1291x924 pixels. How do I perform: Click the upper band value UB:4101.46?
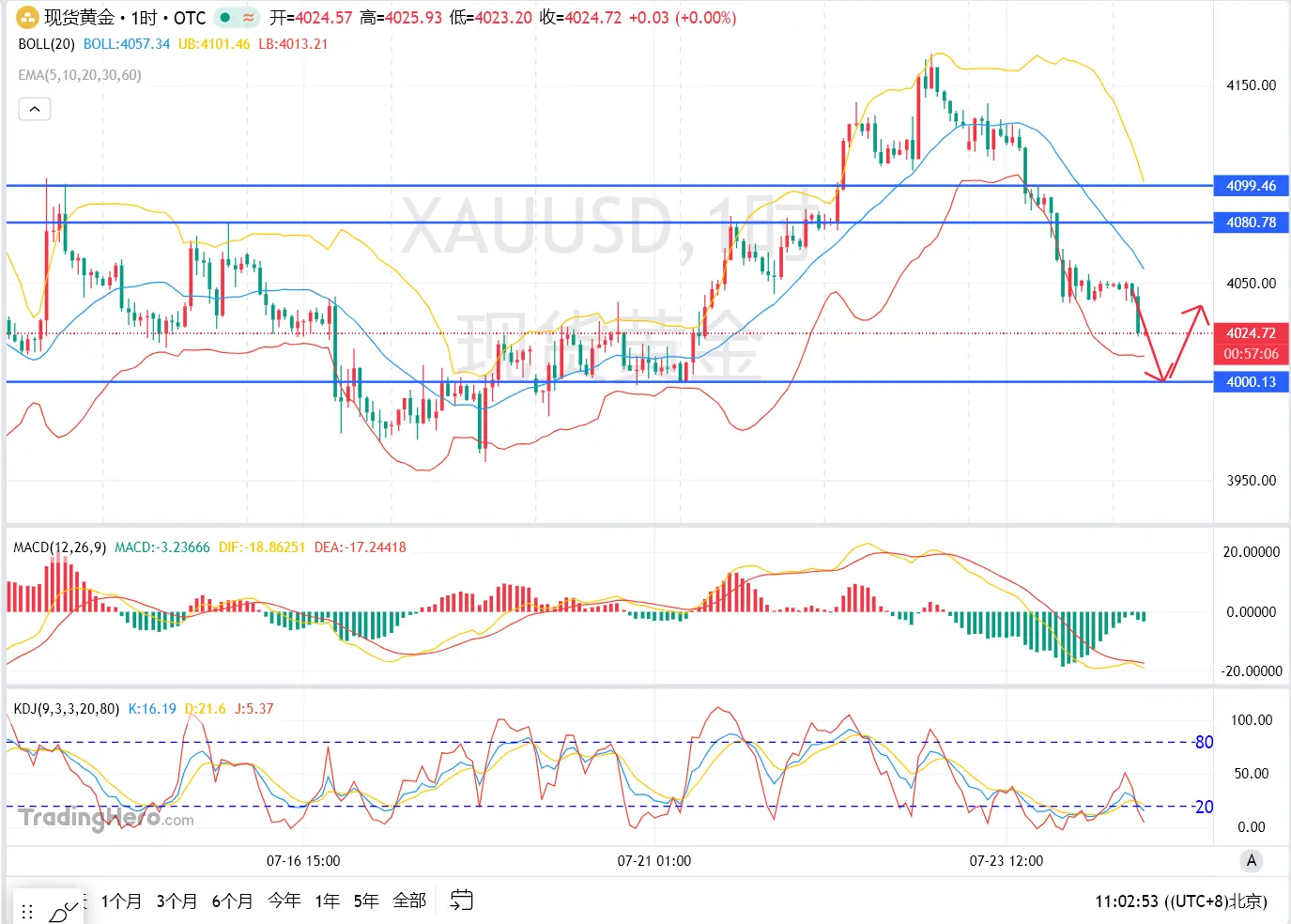point(214,44)
